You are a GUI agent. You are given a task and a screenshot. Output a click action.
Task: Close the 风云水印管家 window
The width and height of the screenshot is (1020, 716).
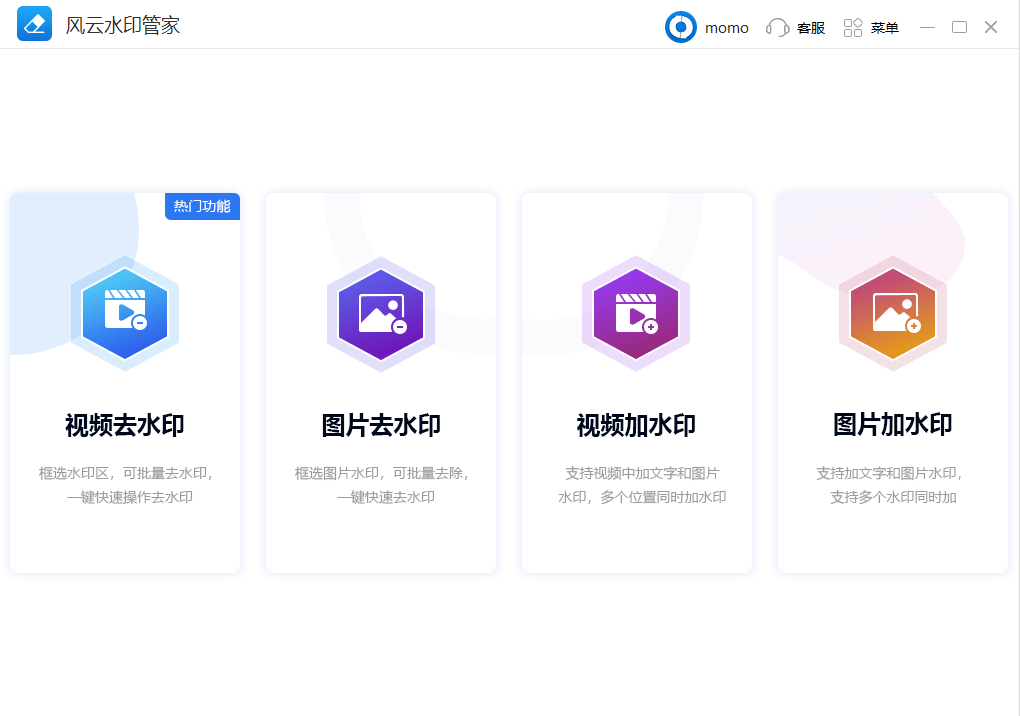click(991, 27)
